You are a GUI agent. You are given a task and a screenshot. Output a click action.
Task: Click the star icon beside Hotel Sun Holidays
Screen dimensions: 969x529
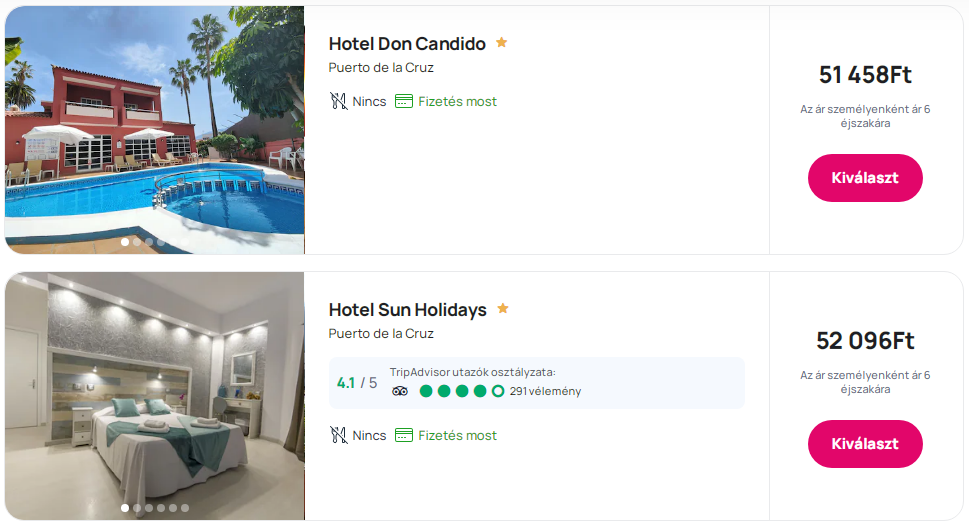pyautogui.click(x=503, y=309)
